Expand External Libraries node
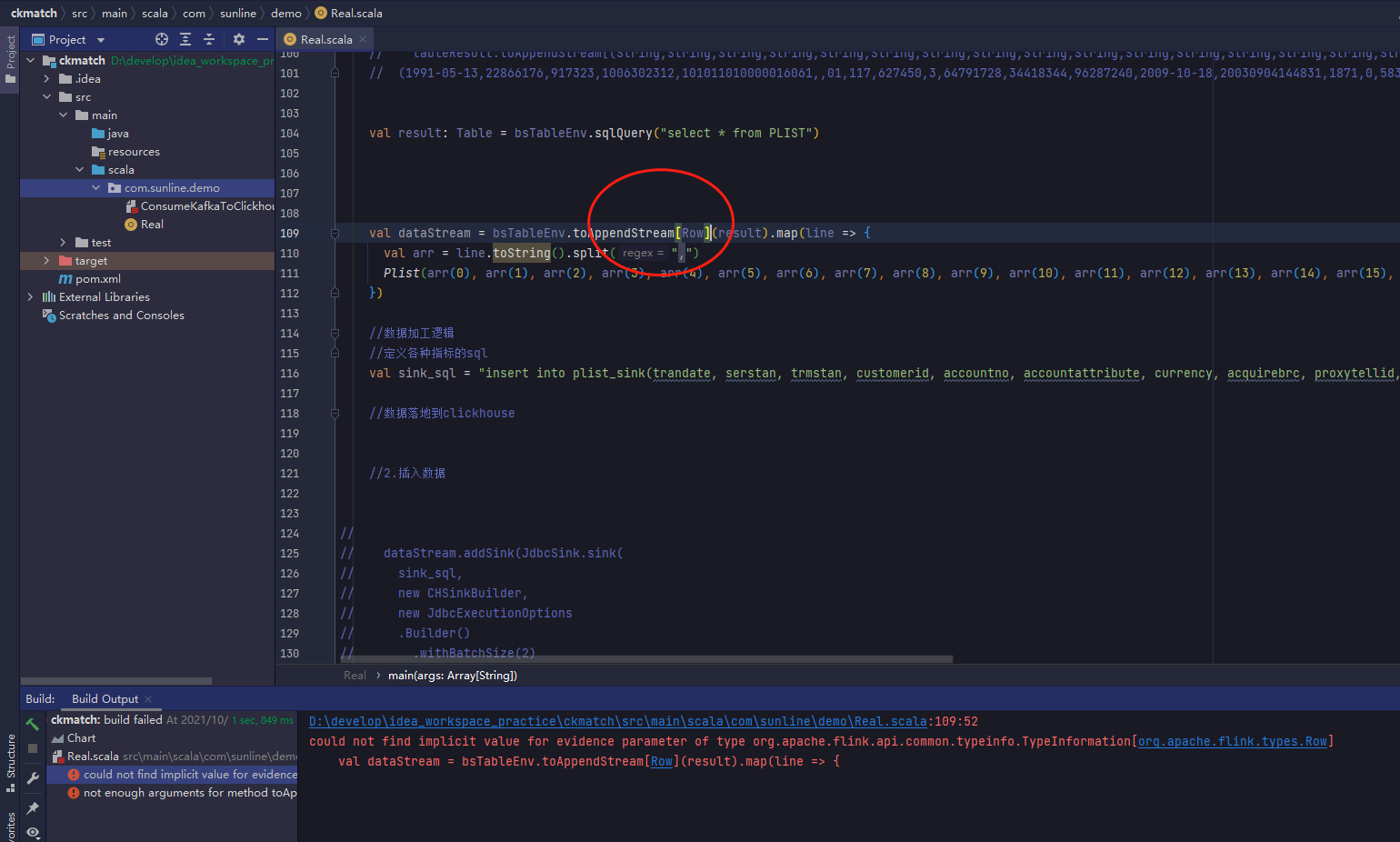This screenshot has height=842, width=1400. tap(31, 297)
